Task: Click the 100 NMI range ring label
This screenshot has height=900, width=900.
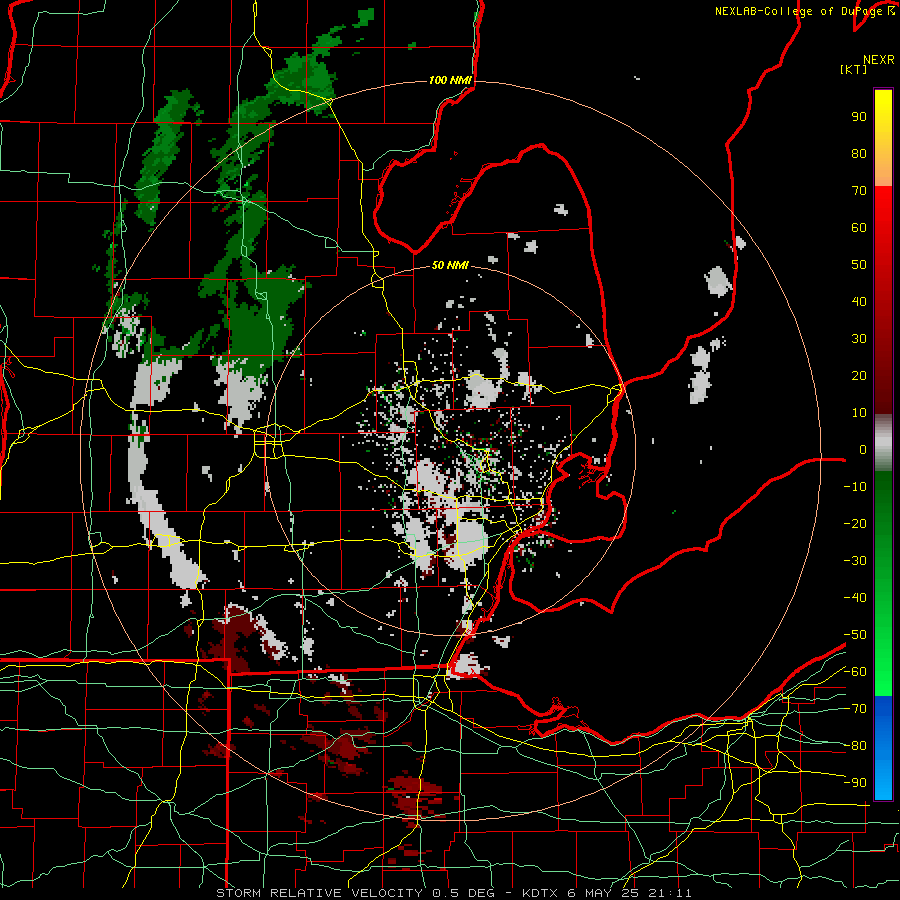Action: [x=450, y=80]
